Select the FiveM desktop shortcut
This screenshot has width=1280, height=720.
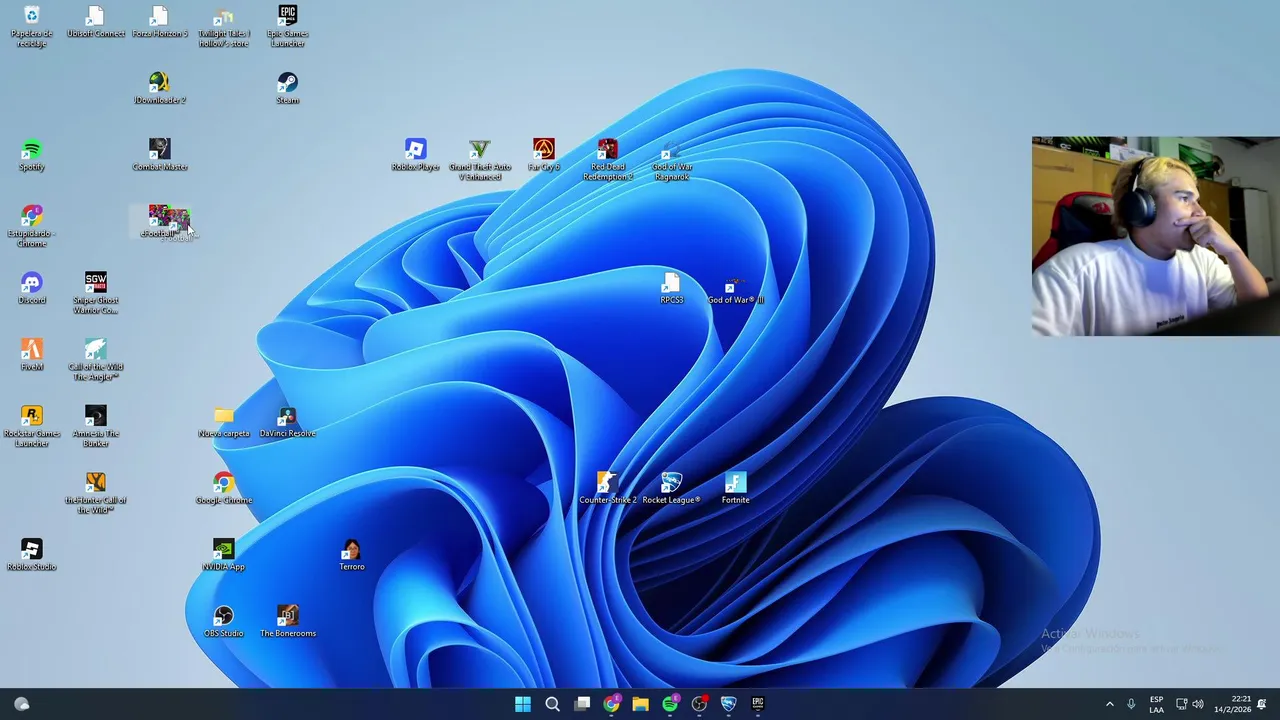tap(31, 355)
